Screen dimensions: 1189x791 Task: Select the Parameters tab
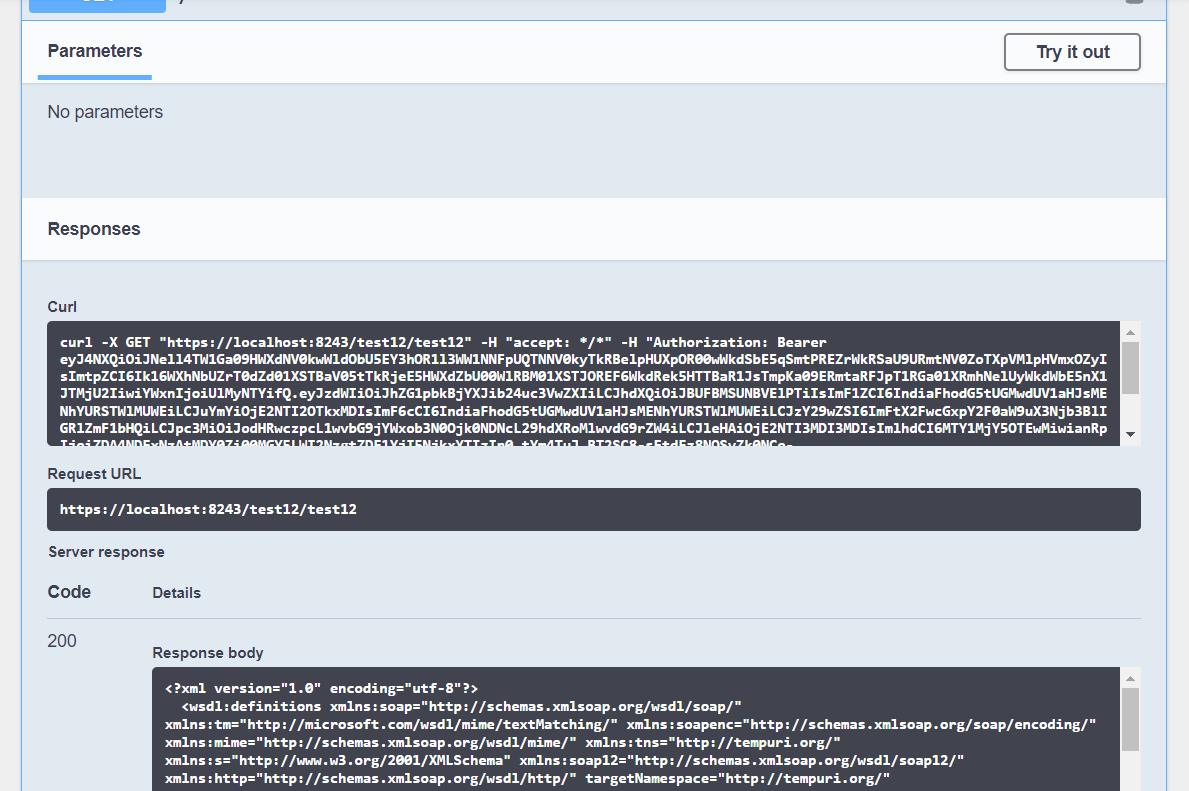(94, 51)
